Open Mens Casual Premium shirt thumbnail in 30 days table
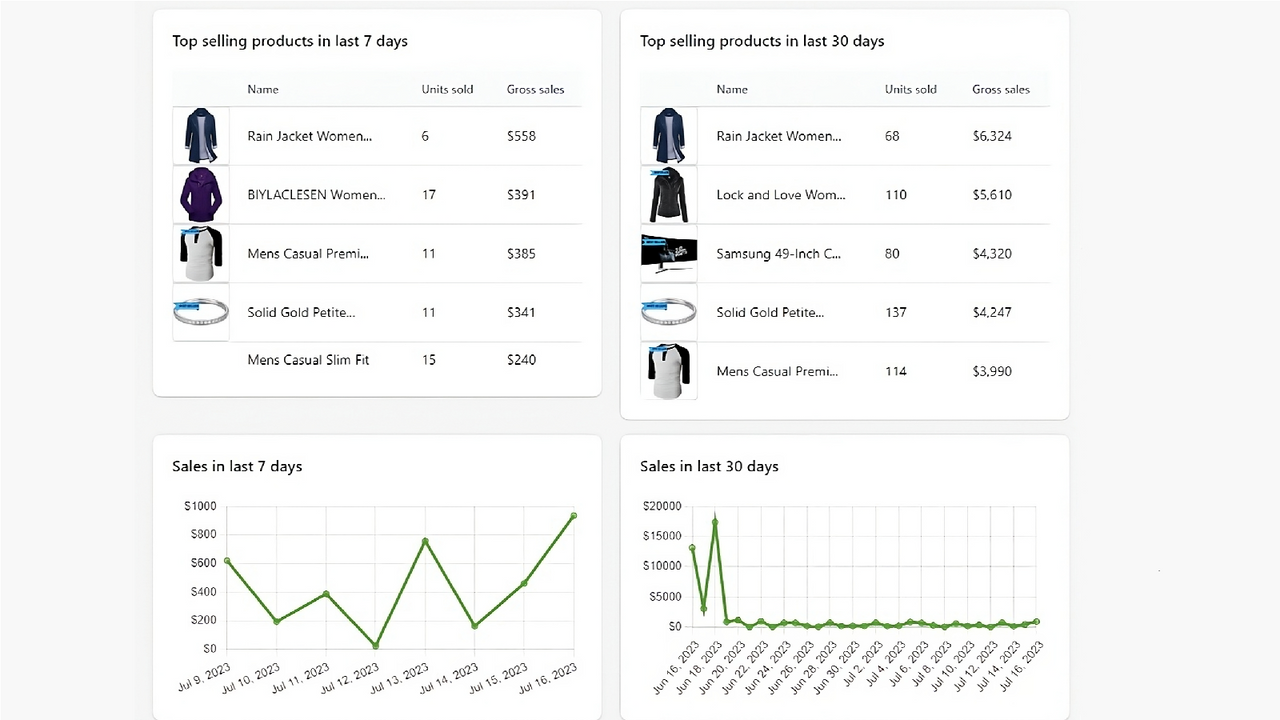 (669, 371)
